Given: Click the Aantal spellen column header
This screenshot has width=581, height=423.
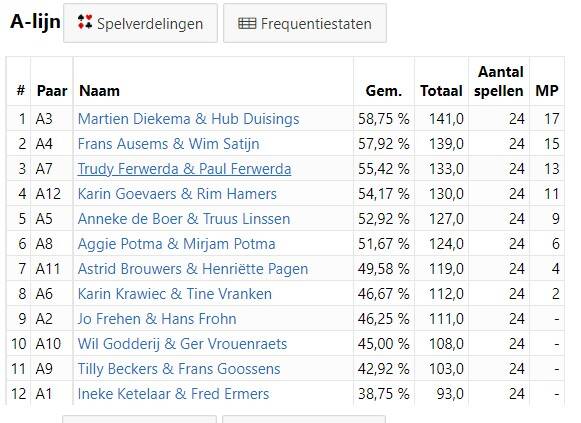Looking at the screenshot, I should [499, 81].
